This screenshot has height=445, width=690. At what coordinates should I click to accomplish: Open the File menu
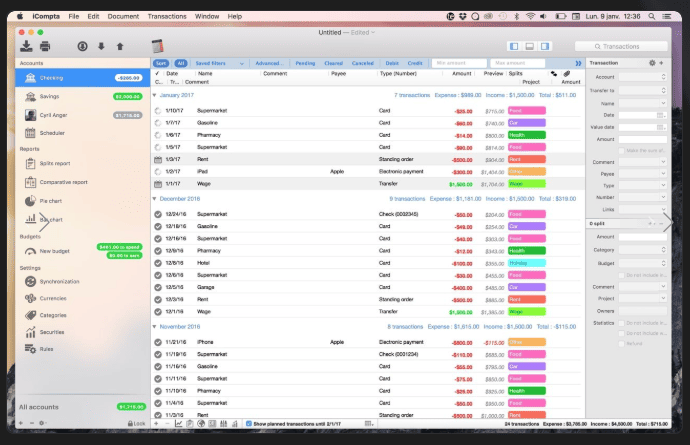pos(73,16)
